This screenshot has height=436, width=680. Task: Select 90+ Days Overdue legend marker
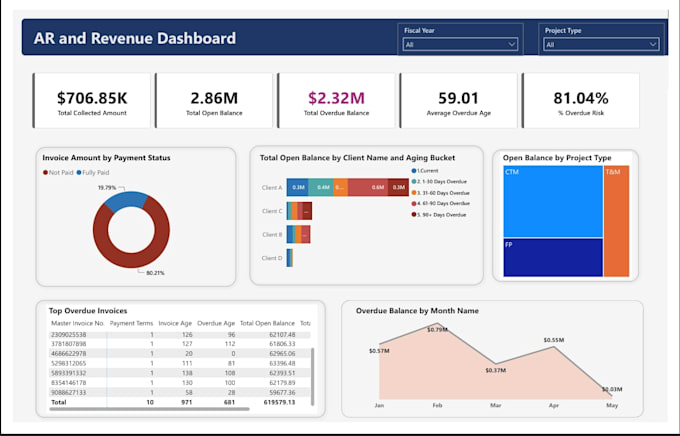[414, 215]
